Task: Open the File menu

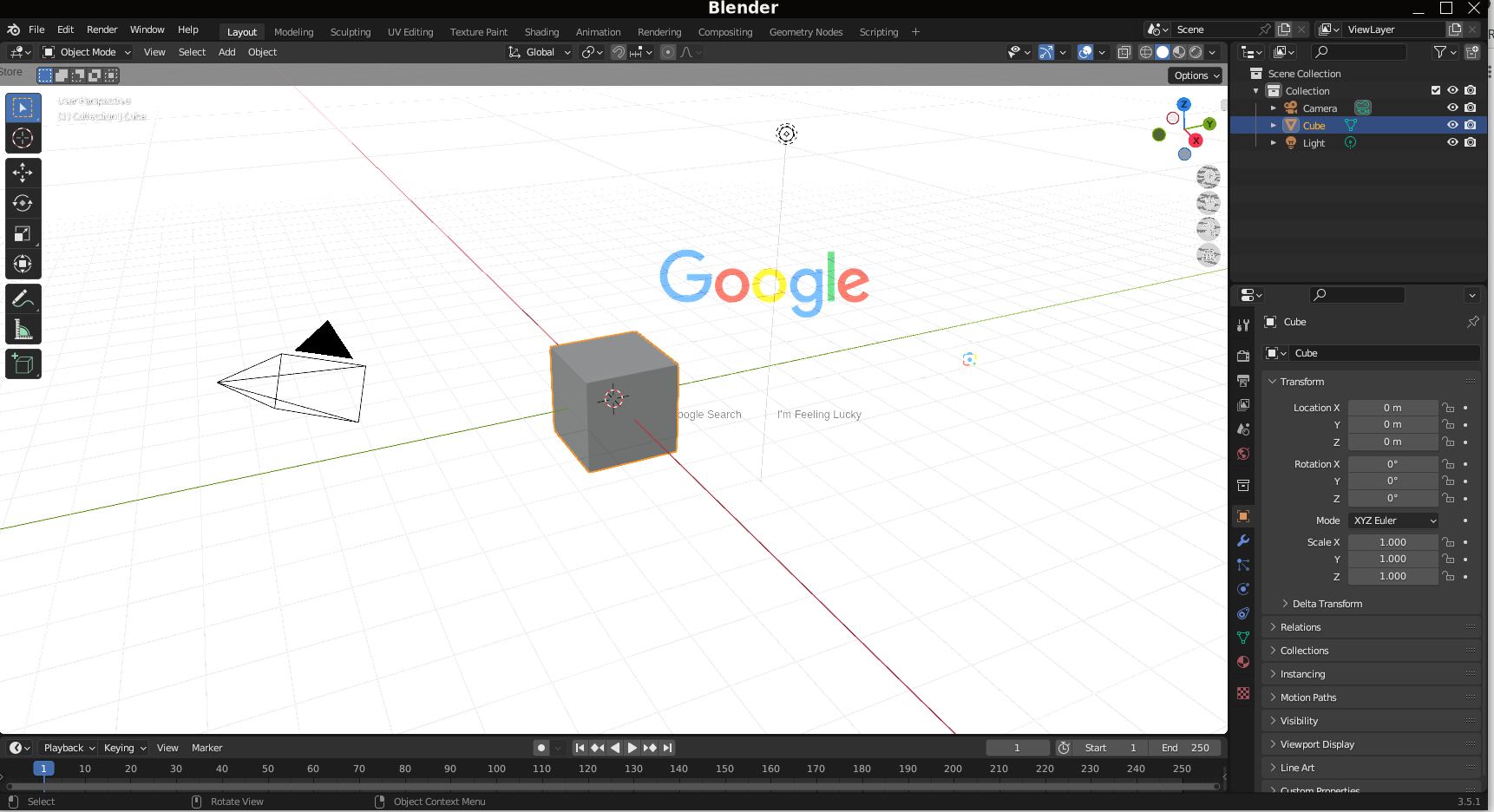Action: tap(36, 29)
